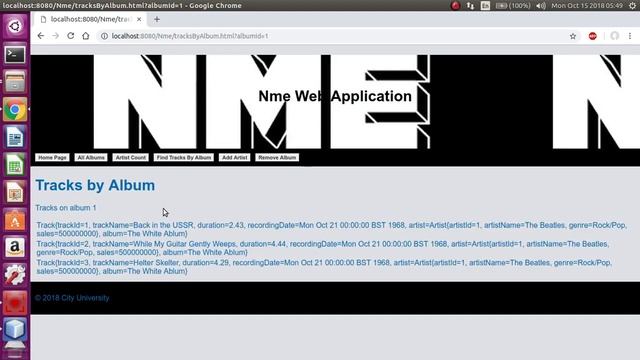The width and height of the screenshot is (640, 360).
Task: Open system power gear menu
Action: [x=633, y=5]
